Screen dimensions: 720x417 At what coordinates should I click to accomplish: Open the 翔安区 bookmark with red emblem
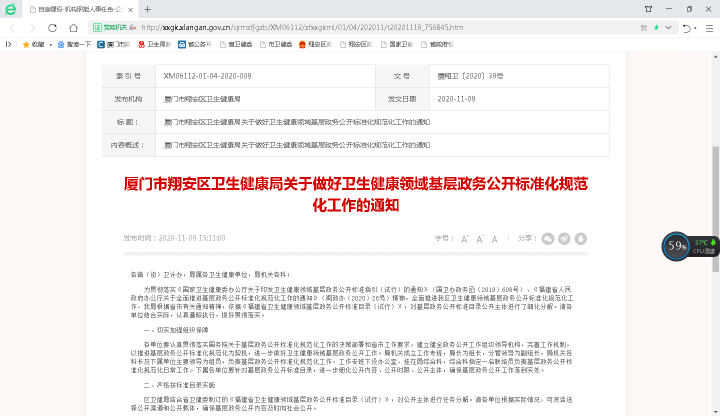click(x=315, y=45)
